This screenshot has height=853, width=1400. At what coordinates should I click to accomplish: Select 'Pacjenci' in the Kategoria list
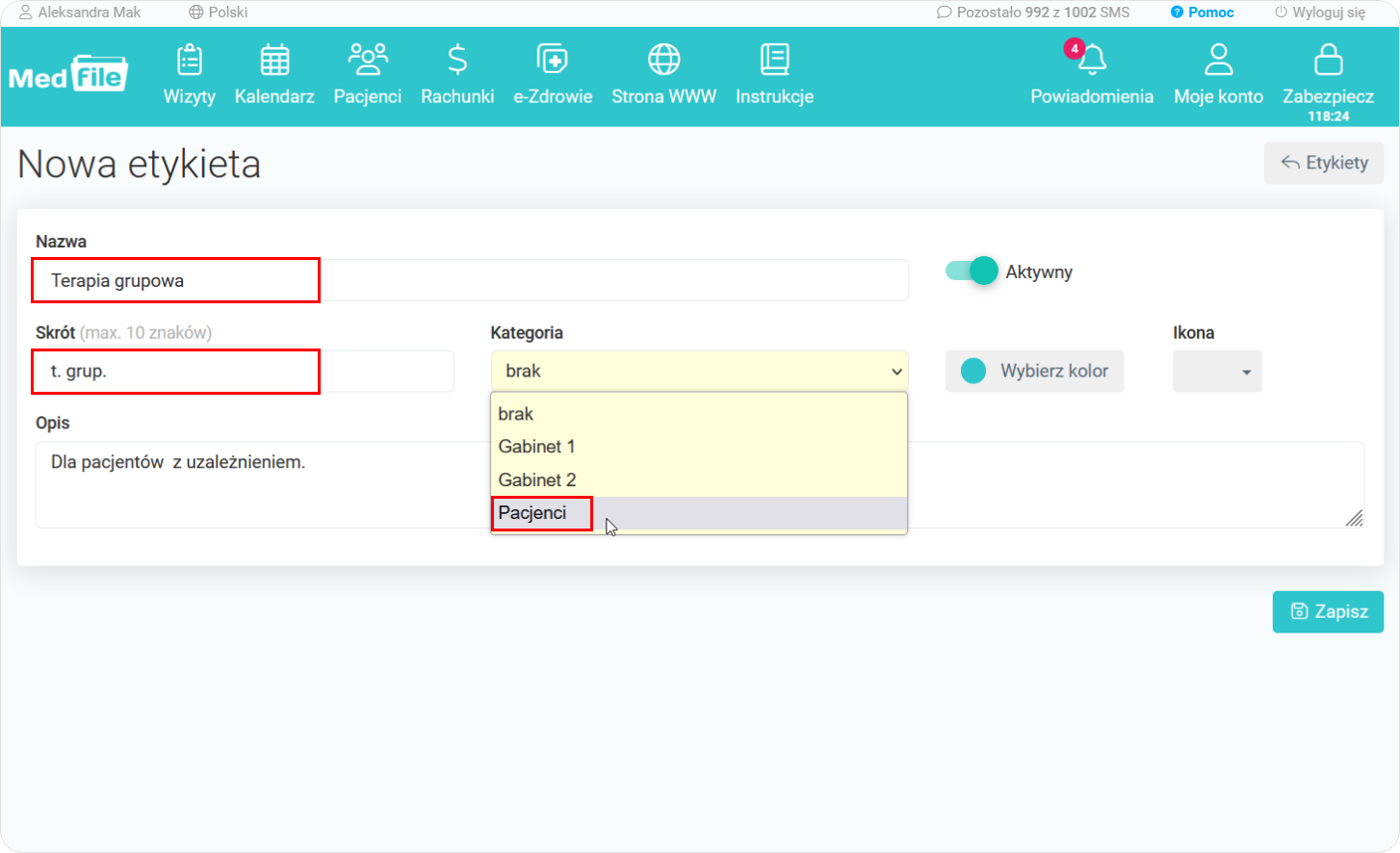pyautogui.click(x=699, y=513)
